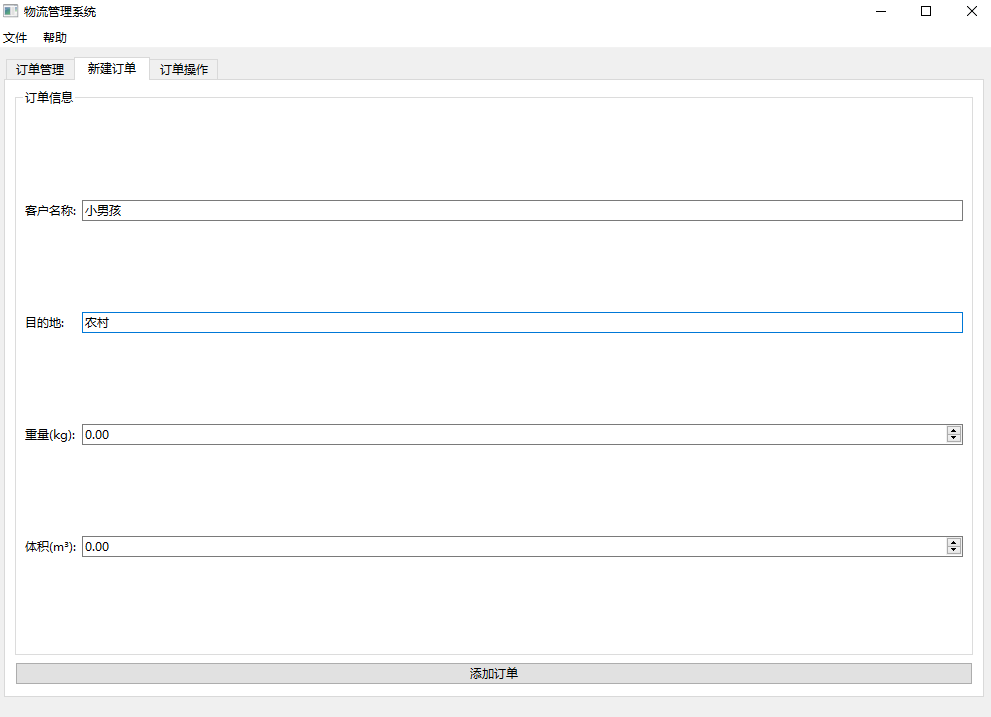Click the app icon in the title bar
This screenshot has height=717, width=991.
(11, 12)
